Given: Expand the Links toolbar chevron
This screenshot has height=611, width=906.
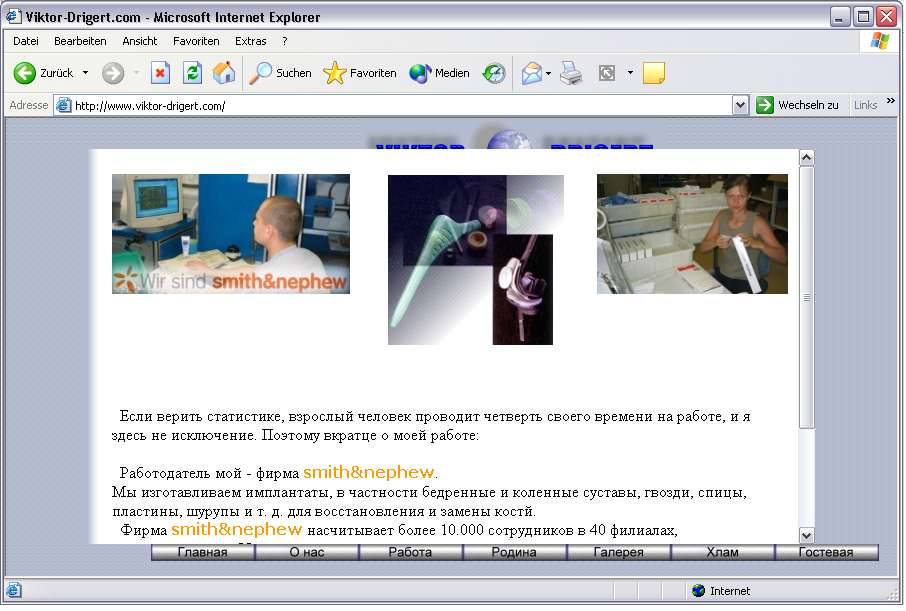Looking at the screenshot, I should click(890, 101).
